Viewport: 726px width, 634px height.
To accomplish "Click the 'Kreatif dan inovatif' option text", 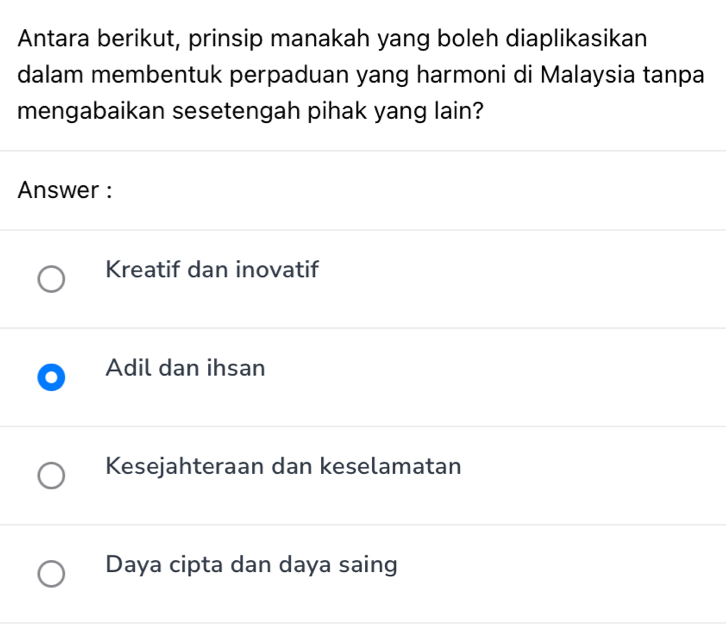I will 211,270.
